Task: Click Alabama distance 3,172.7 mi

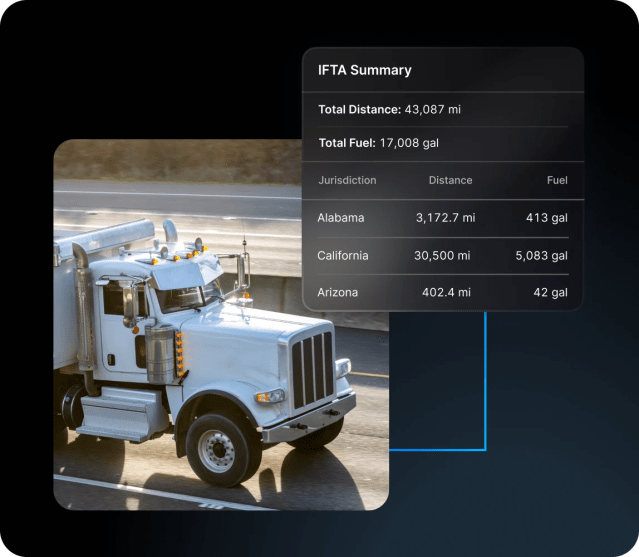Action: [x=445, y=218]
